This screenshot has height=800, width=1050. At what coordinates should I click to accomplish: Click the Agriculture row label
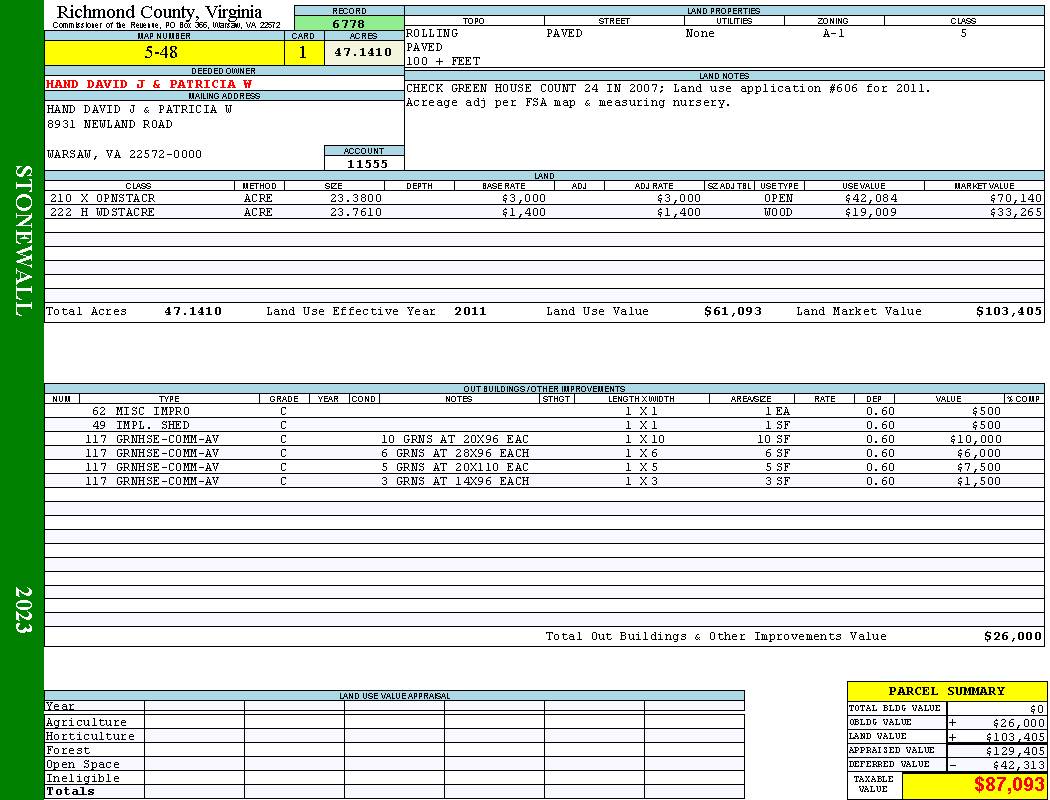86,722
